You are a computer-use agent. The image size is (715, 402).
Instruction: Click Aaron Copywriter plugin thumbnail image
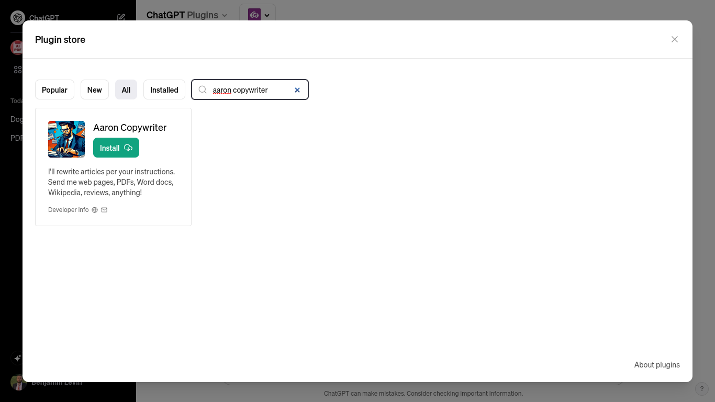pyautogui.click(x=66, y=139)
